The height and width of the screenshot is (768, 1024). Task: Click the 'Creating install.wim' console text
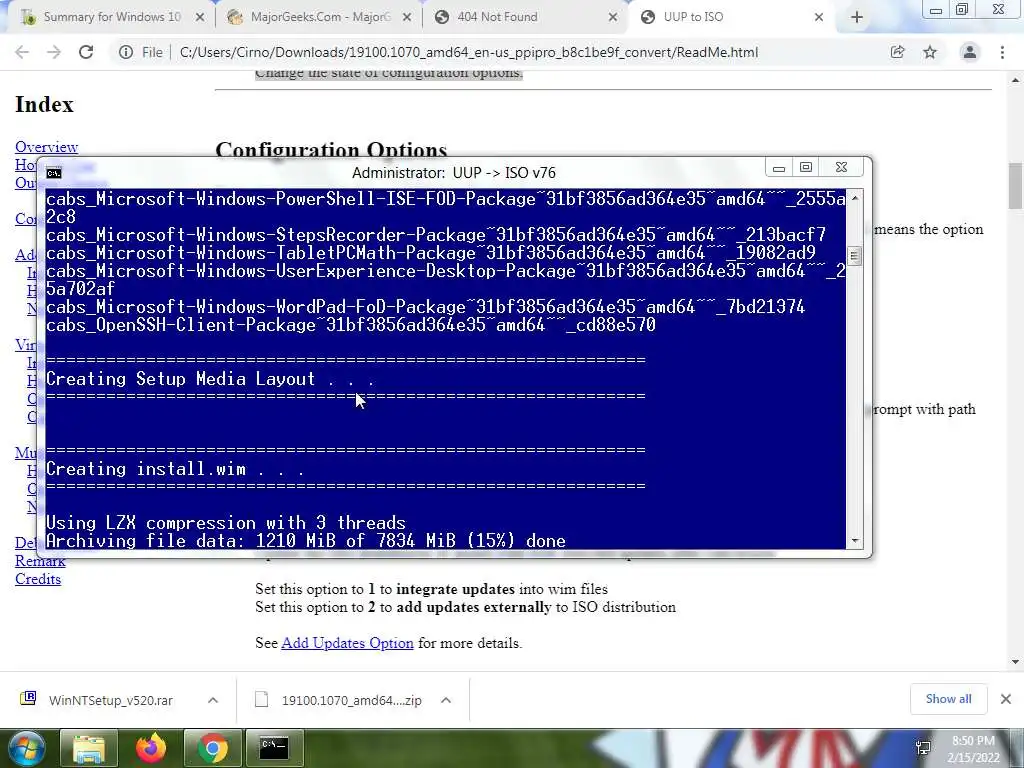175,469
